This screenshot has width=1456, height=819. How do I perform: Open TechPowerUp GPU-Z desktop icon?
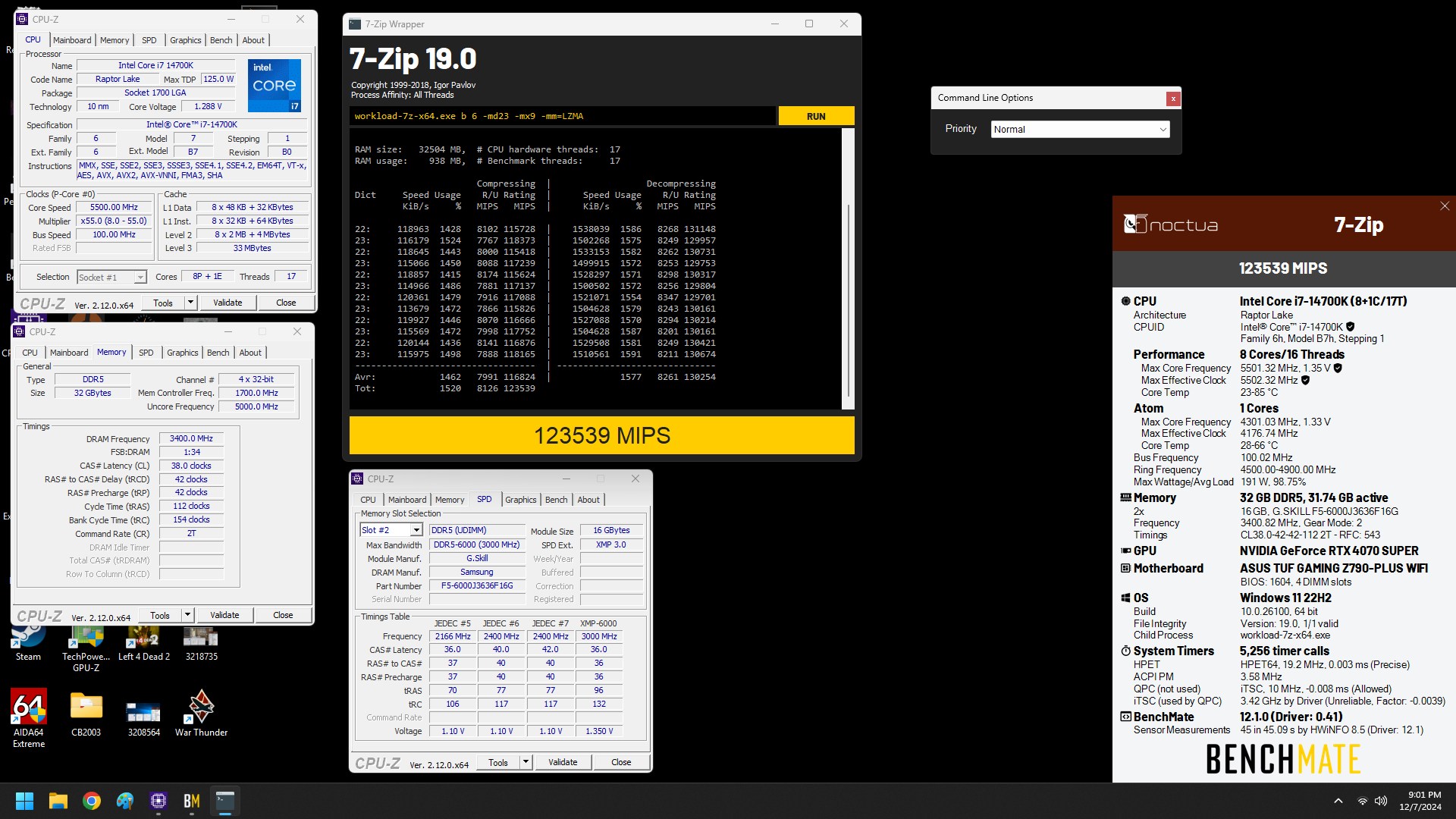(x=86, y=646)
